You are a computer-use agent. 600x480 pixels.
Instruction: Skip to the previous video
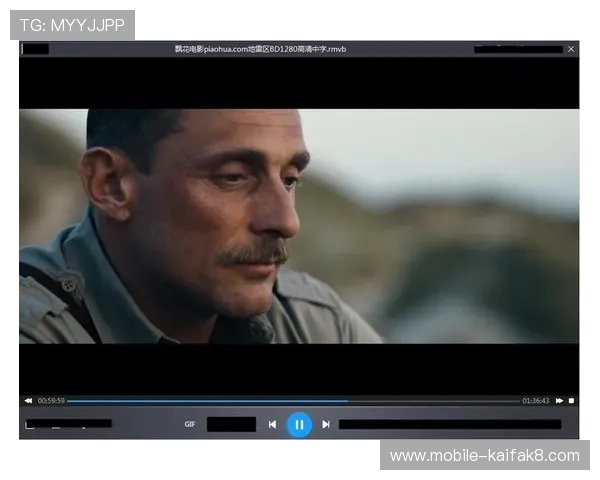tap(272, 424)
